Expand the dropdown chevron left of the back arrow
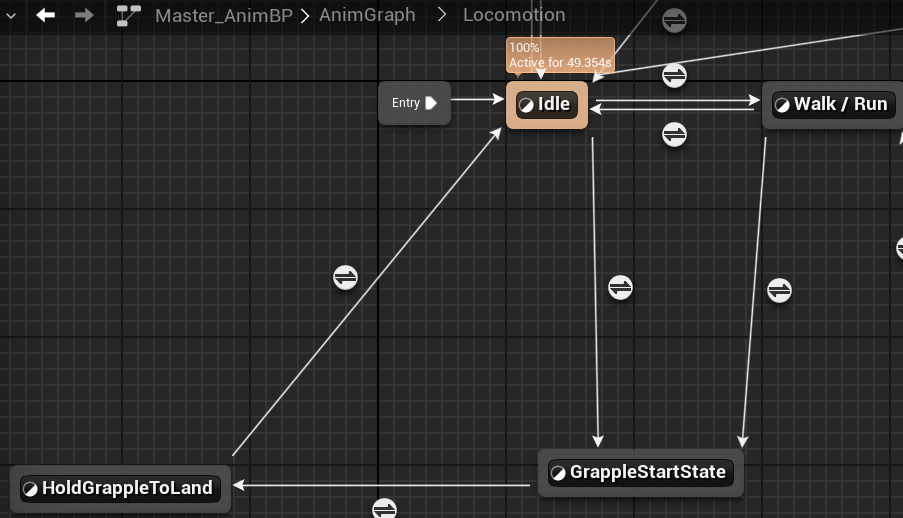Screen dimensions: 903x518 coord(11,16)
